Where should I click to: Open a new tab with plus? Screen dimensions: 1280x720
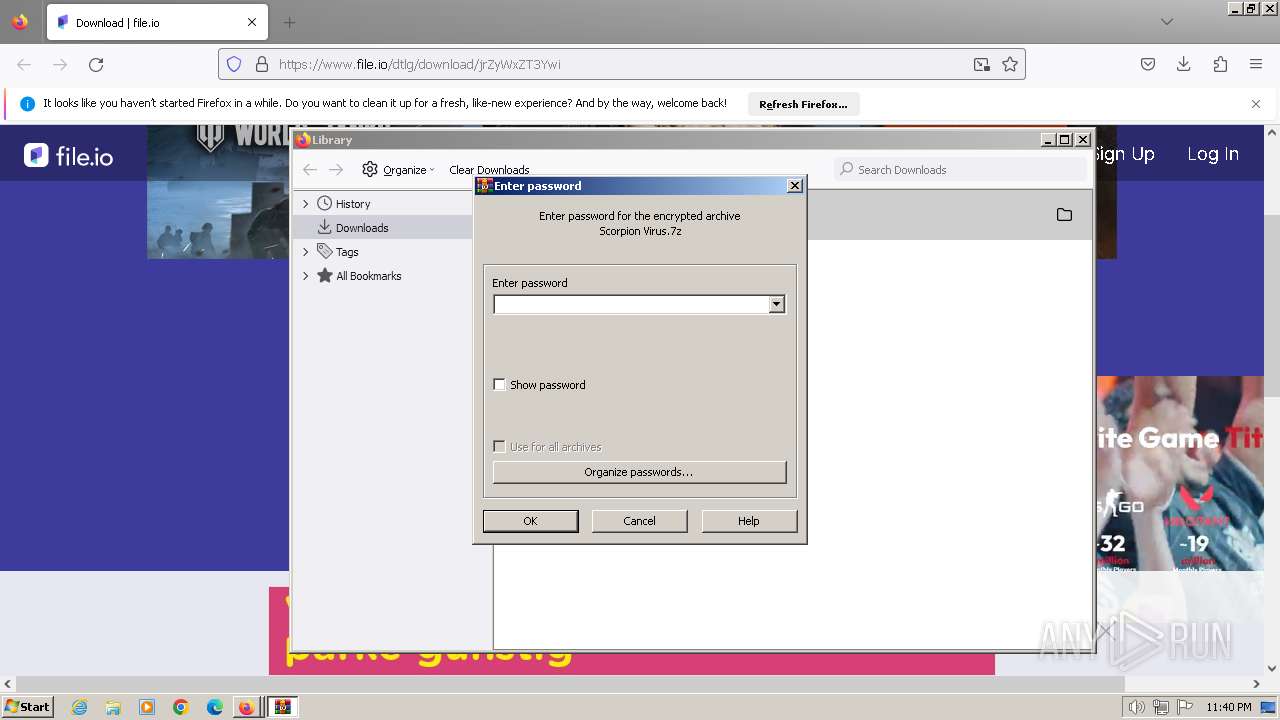[289, 22]
